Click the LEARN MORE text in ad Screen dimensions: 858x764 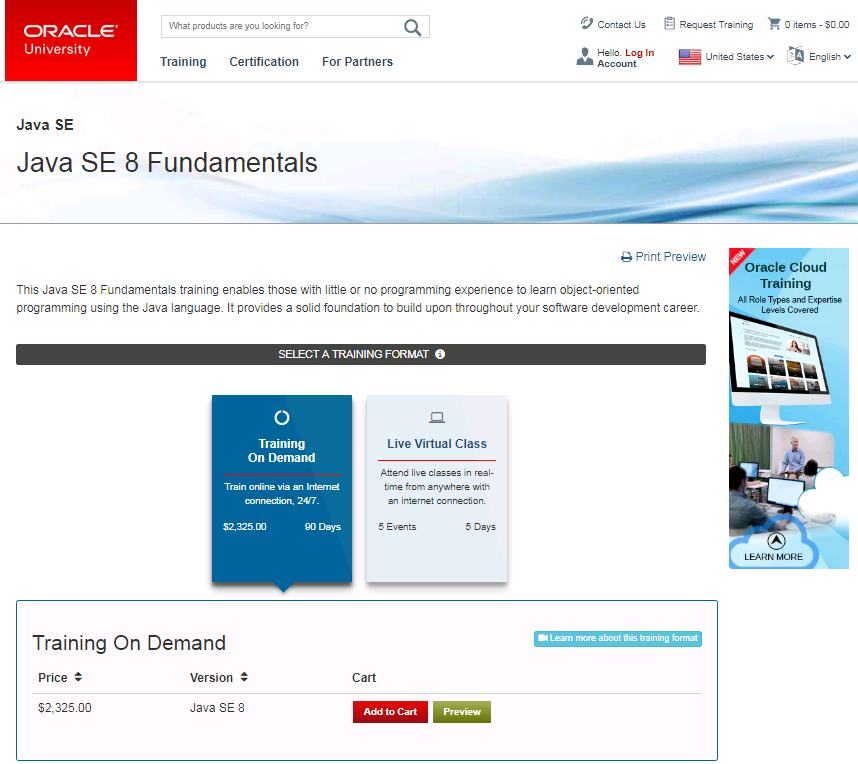(773, 557)
